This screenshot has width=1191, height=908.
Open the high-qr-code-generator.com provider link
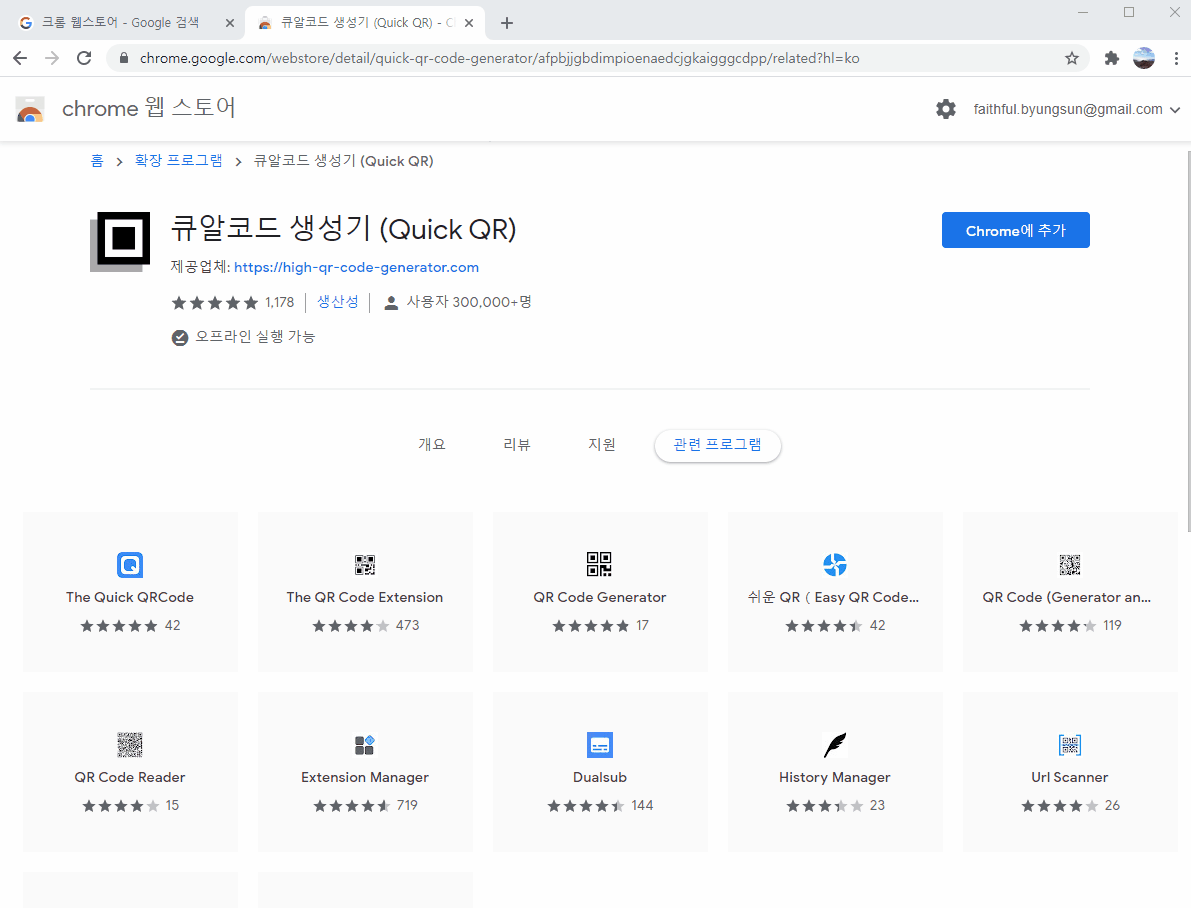[356, 267]
